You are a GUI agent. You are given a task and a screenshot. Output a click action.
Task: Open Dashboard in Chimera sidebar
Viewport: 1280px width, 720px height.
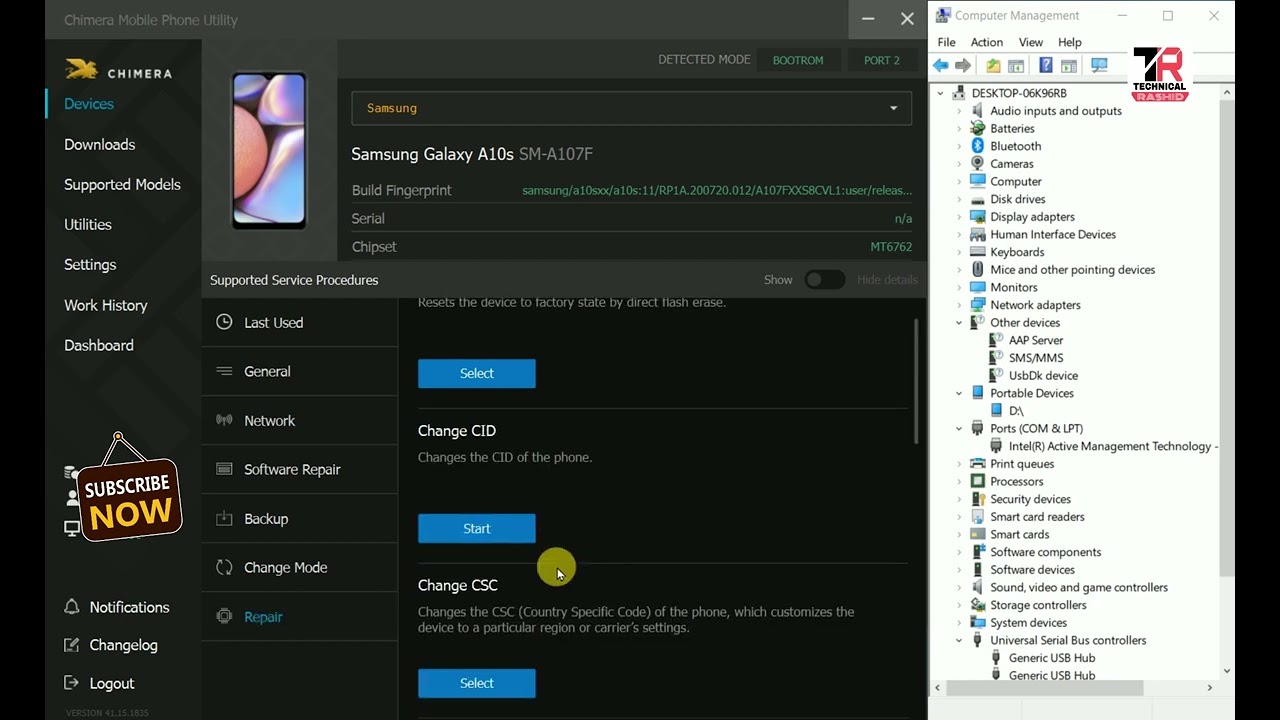coord(98,345)
